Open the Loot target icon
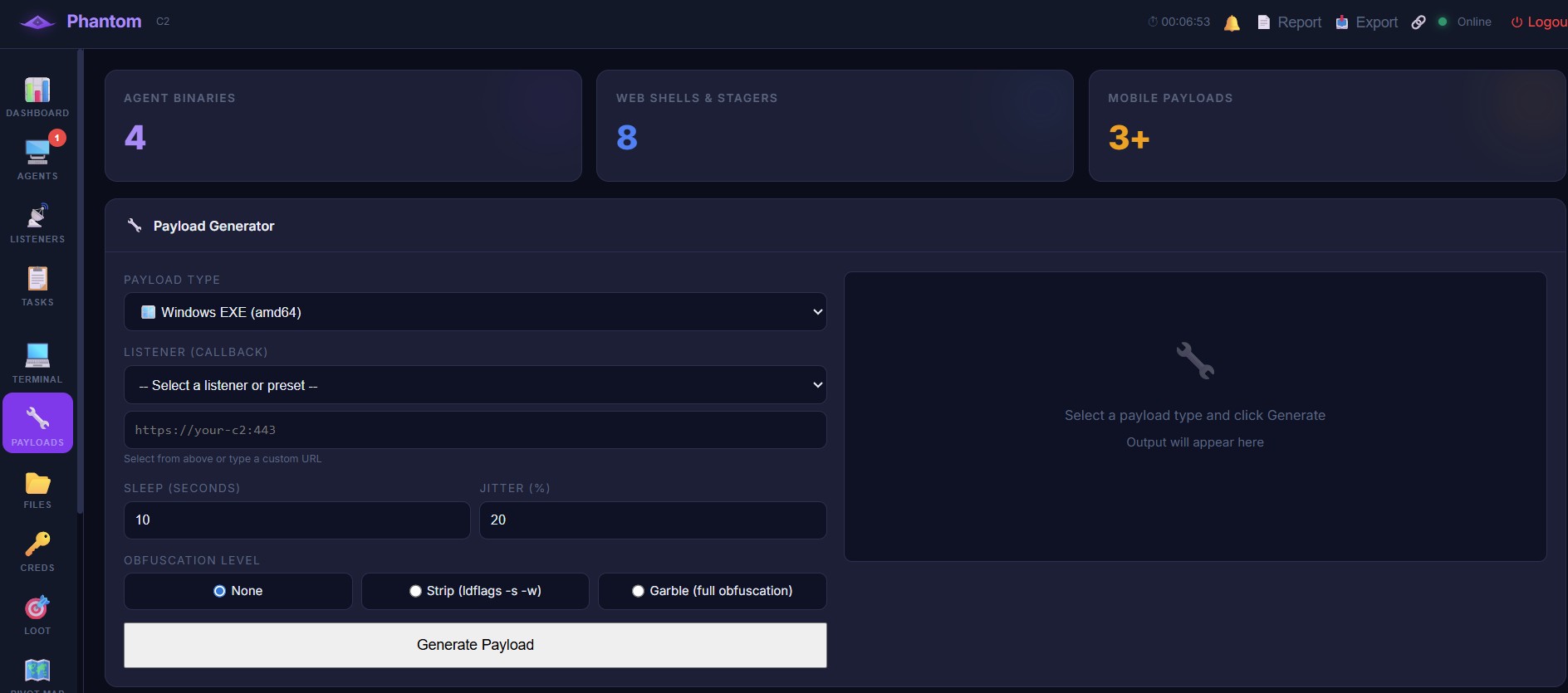Screen dimensions: 1568x693 coord(37,608)
